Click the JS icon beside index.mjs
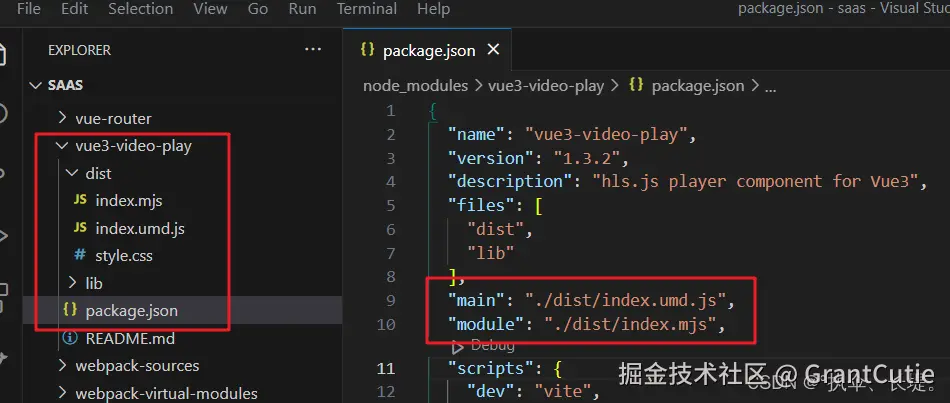This screenshot has width=950, height=403. (x=80, y=200)
